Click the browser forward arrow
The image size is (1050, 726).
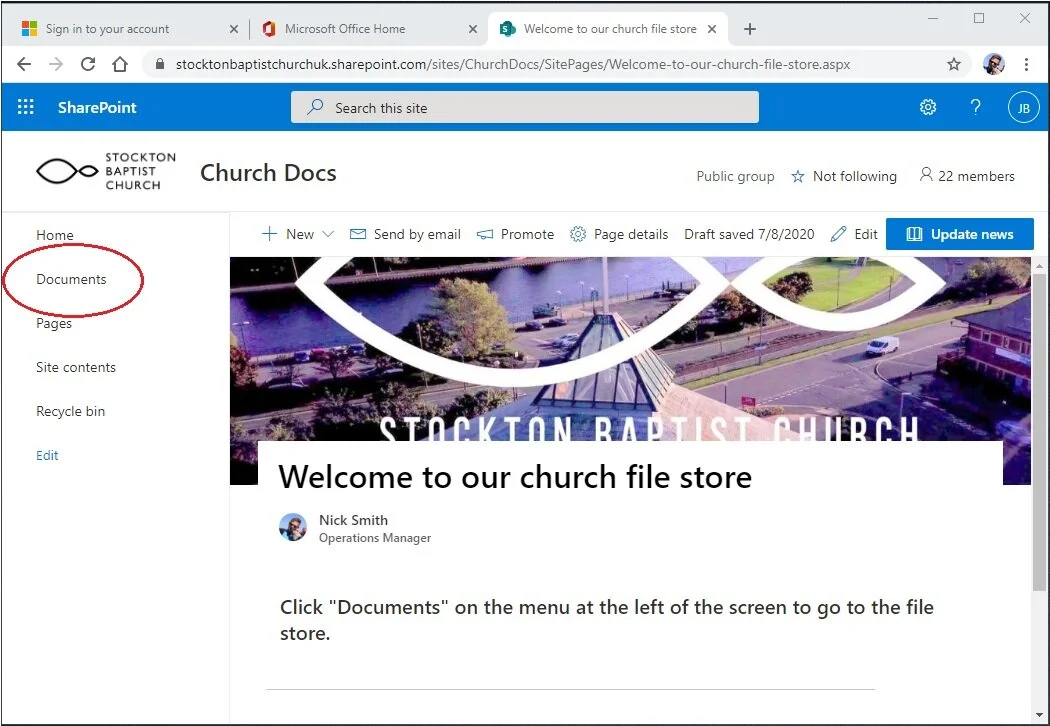click(x=56, y=64)
